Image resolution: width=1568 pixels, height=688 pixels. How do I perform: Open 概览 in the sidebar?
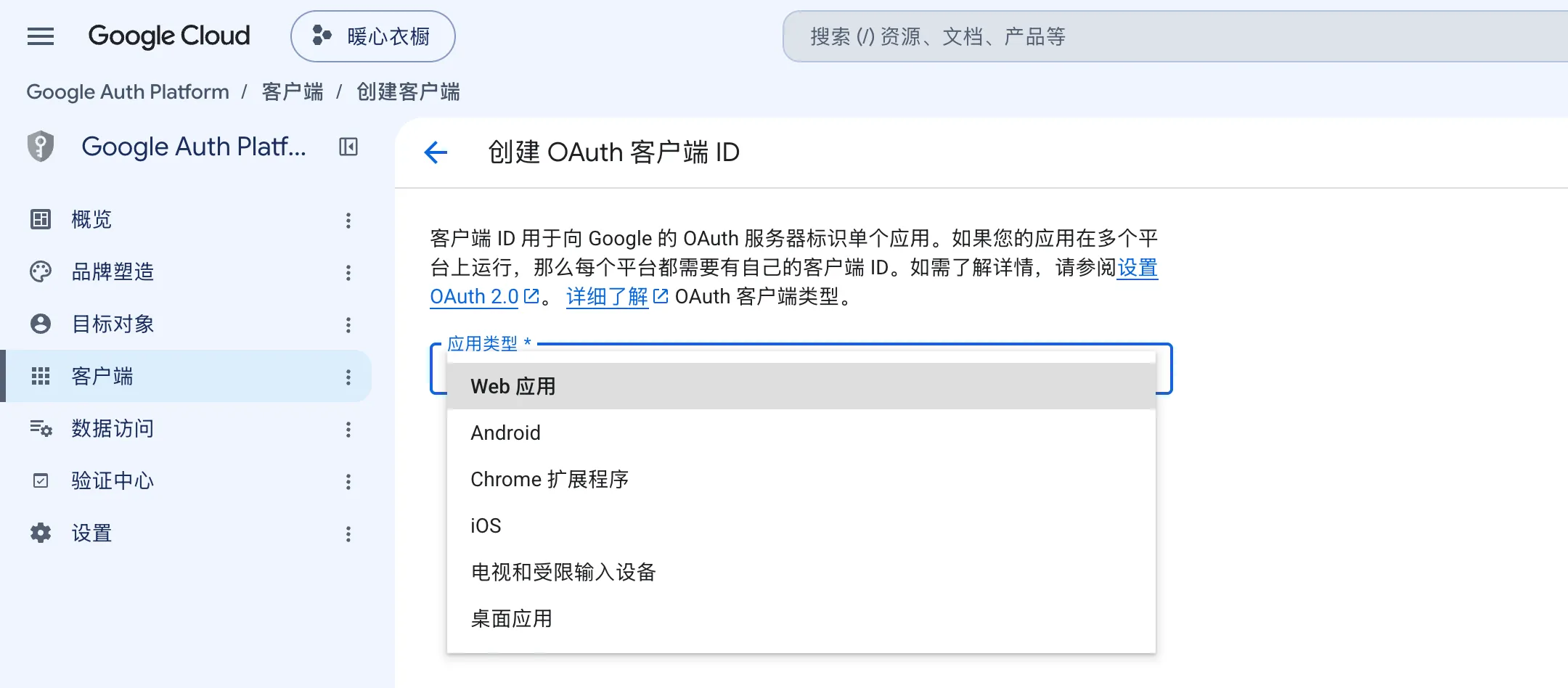[186, 219]
